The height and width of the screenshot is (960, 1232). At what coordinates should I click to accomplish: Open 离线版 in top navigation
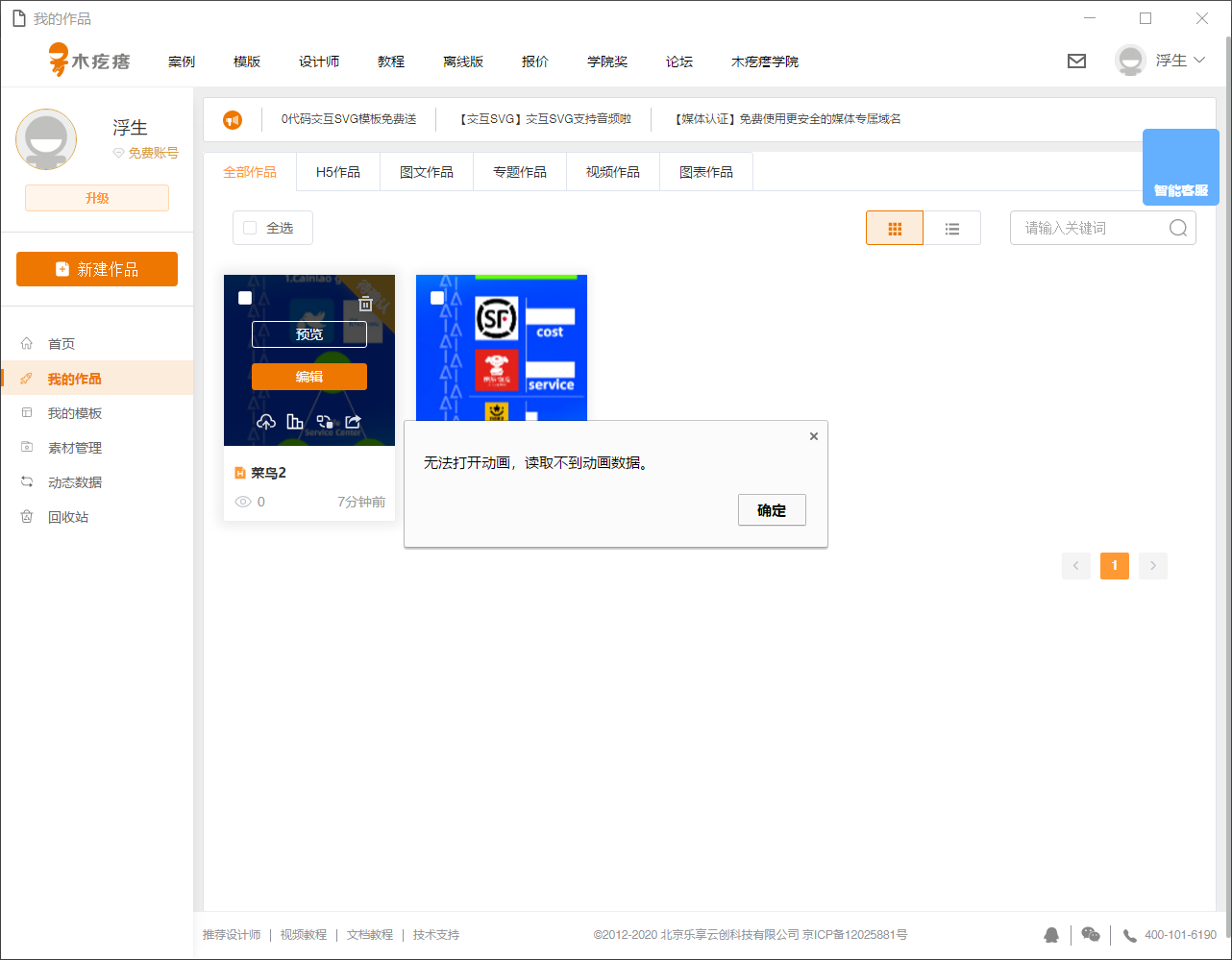tap(463, 62)
